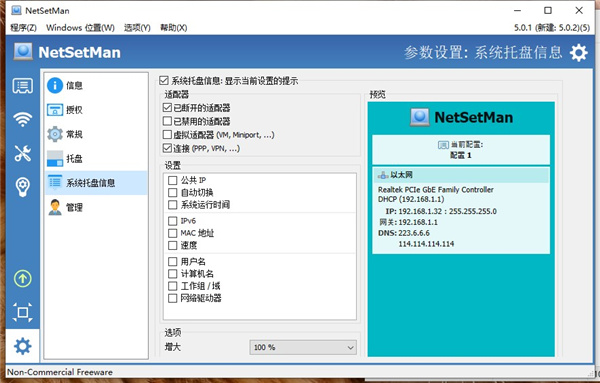Open the 增大 100 % dropdown
Viewport: 600px width, 383px height.
pyautogui.click(x=303, y=347)
